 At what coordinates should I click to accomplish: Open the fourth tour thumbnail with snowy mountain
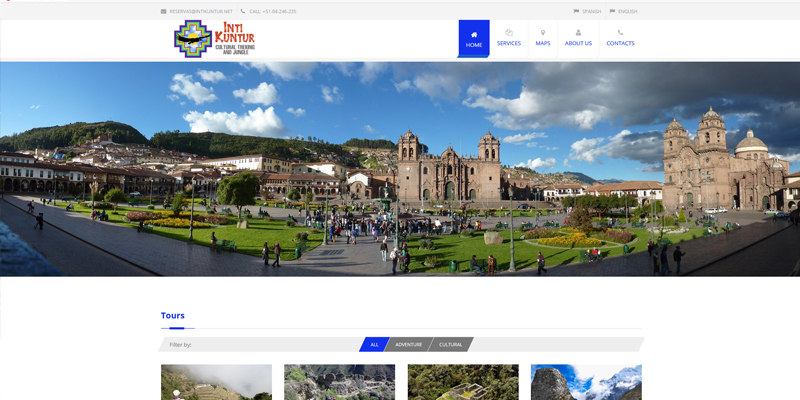point(586,382)
